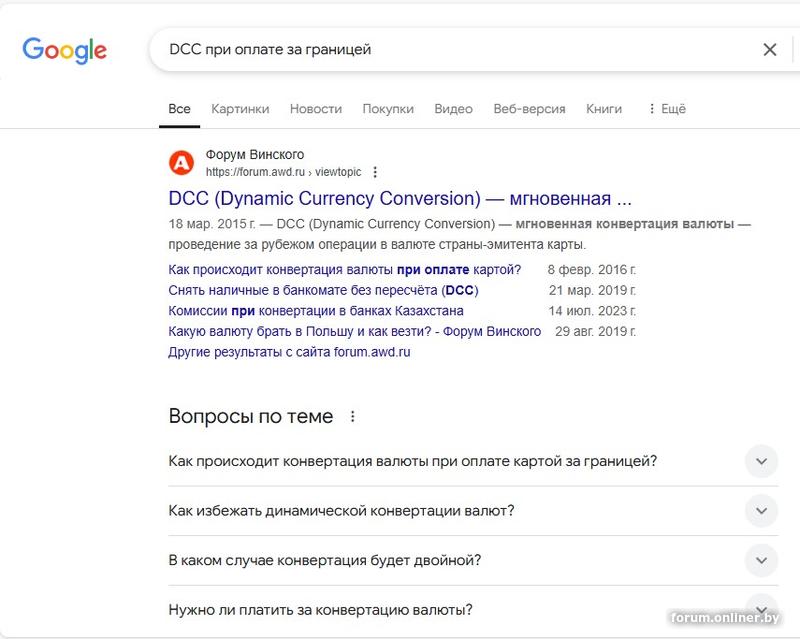
Task: Expand question about конвертация при оплате картой за границей
Action: pos(761,461)
